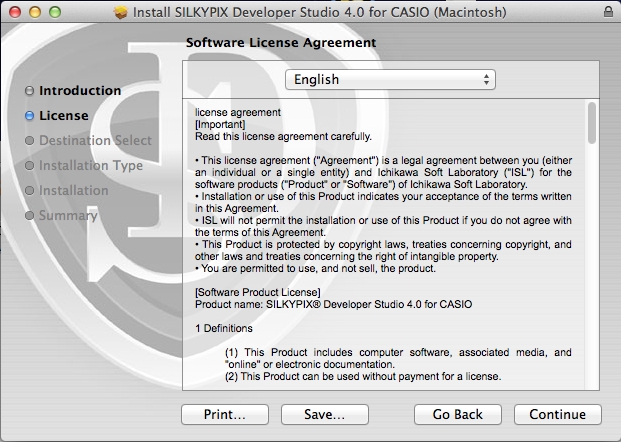Select the Introduction step in sidebar
621x442 pixels.
pyautogui.click(x=80, y=91)
